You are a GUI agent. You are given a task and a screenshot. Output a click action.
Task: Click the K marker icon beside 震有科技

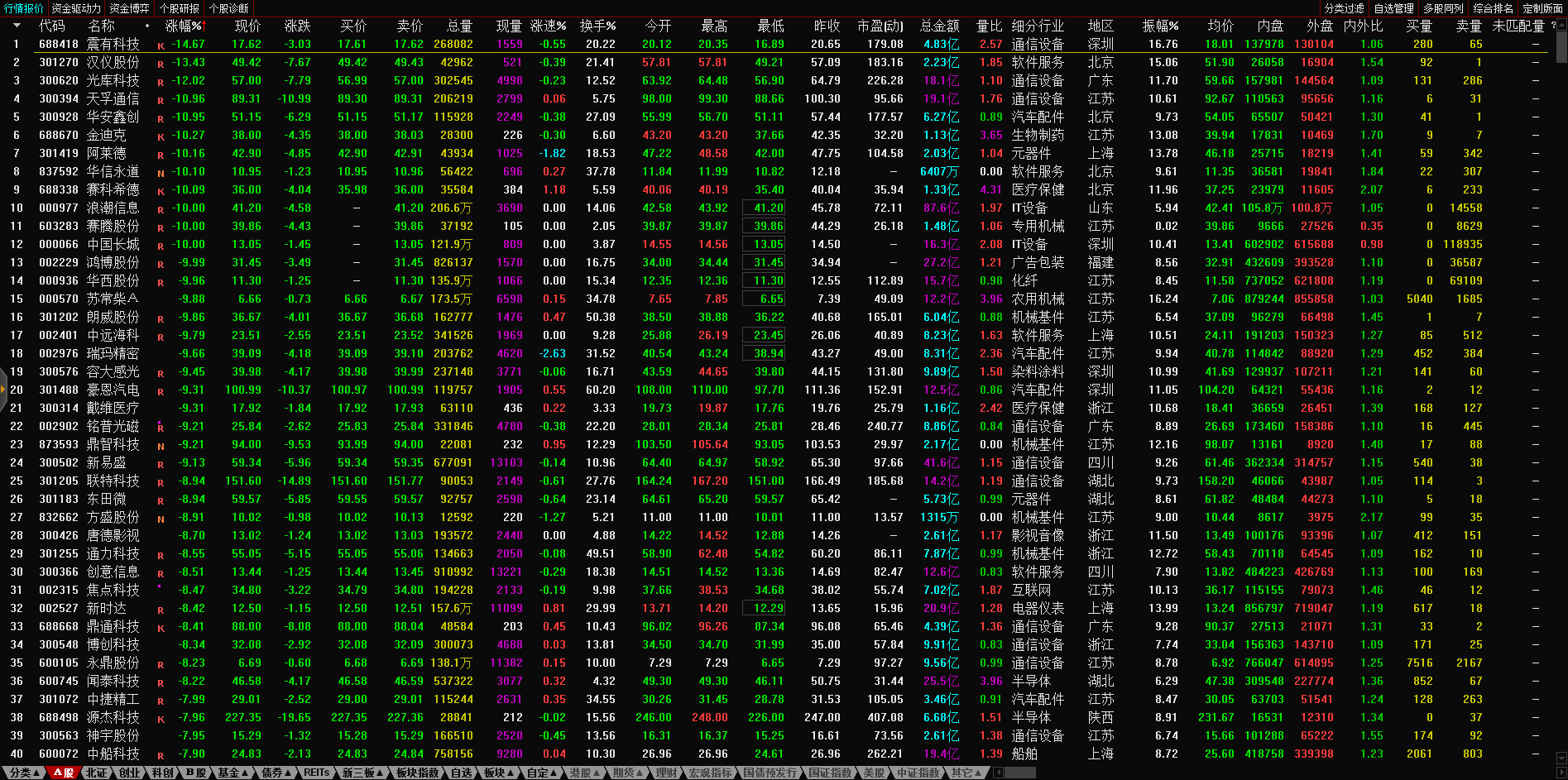point(161,45)
